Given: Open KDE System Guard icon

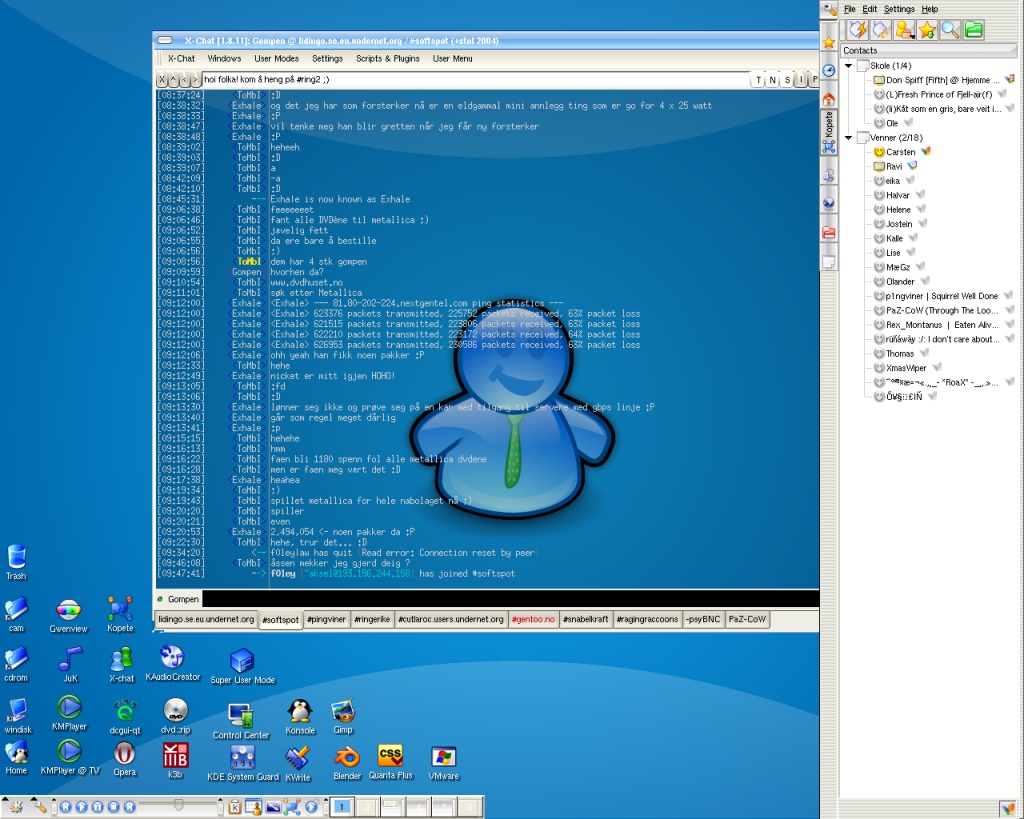Looking at the screenshot, I should (x=243, y=763).
